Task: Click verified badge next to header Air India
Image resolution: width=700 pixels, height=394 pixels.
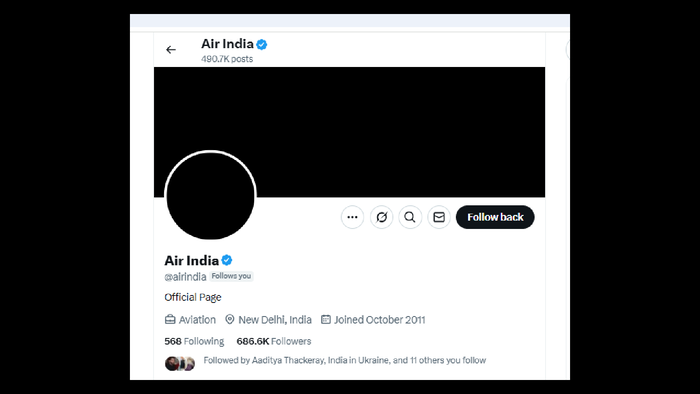Action: [262, 44]
